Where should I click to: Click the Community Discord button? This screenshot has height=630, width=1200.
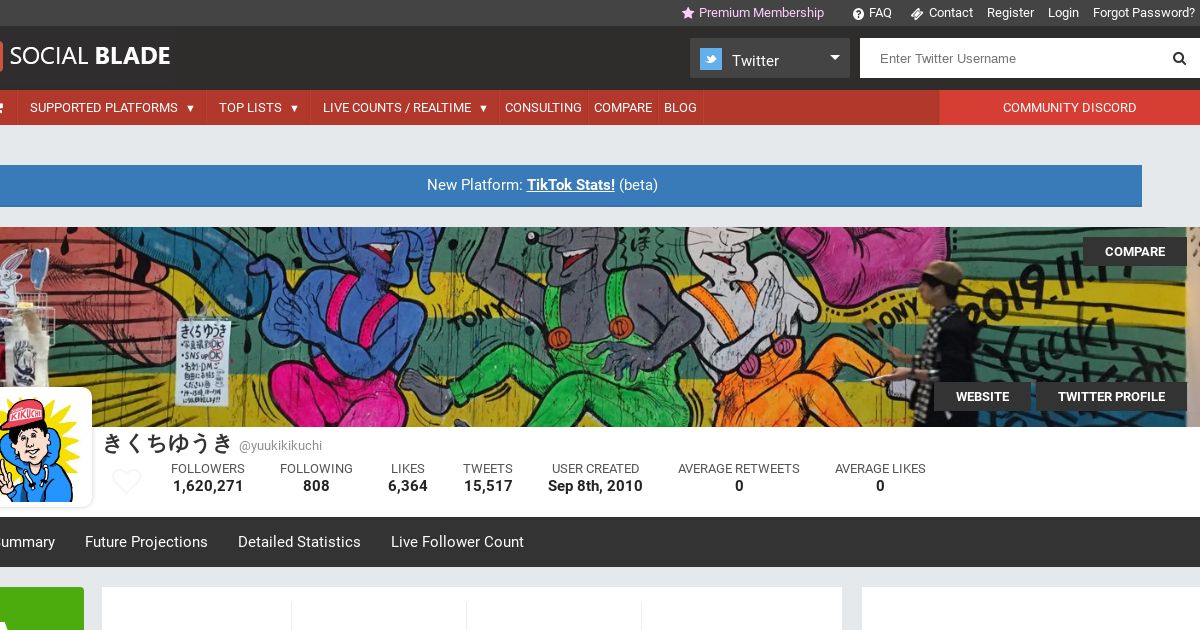[1069, 107]
